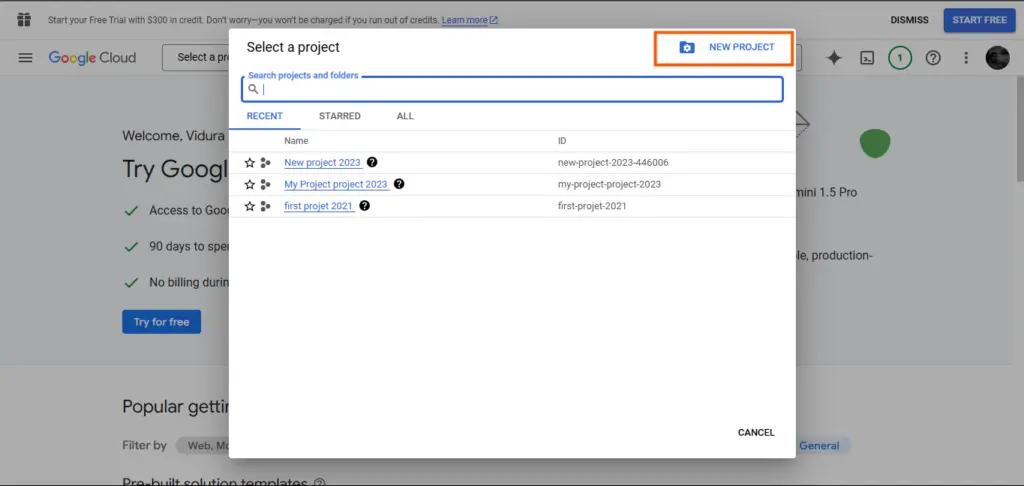Viewport: 1024px width, 486px height.
Task: Star the My Project project 2023 project
Action: 249,184
